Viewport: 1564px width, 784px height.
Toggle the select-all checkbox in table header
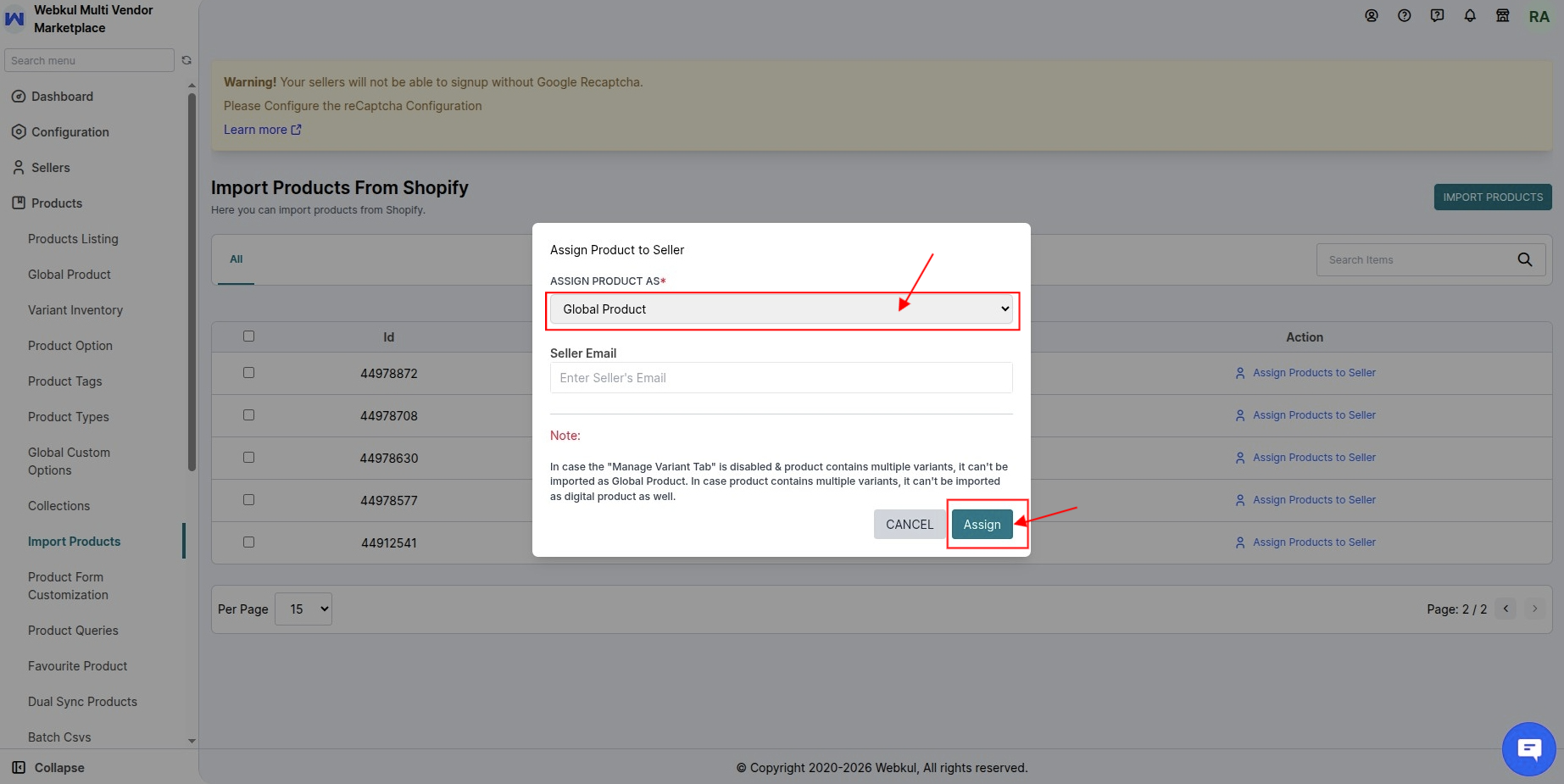point(248,336)
